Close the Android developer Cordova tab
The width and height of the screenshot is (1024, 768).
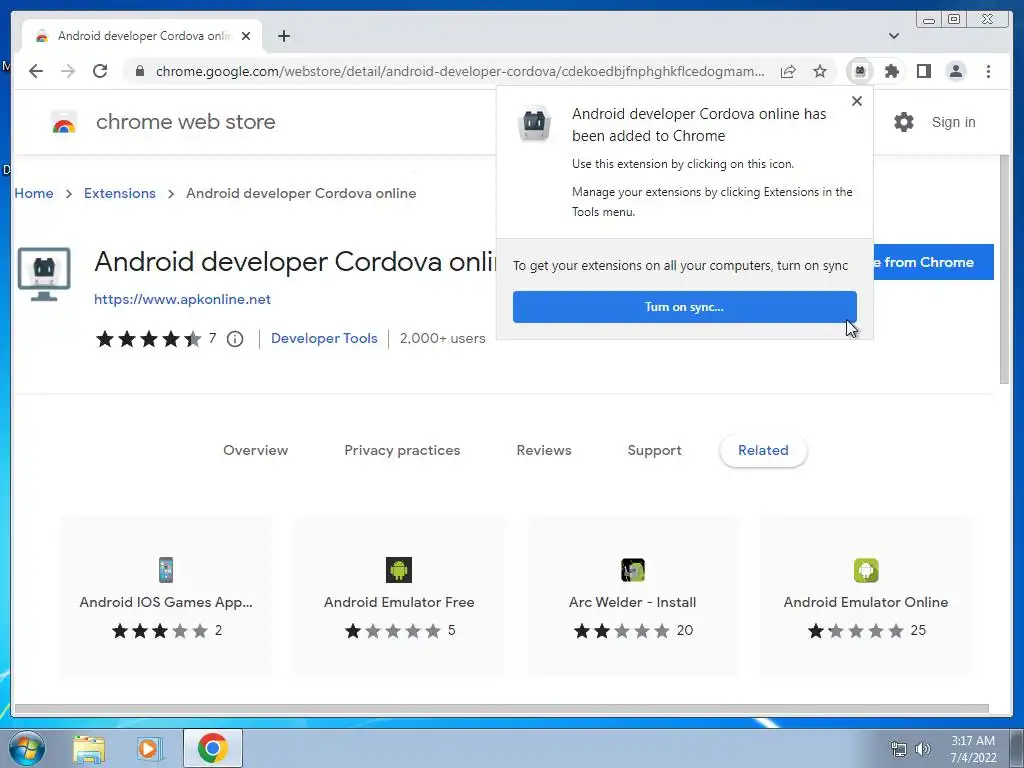pyautogui.click(x=246, y=36)
